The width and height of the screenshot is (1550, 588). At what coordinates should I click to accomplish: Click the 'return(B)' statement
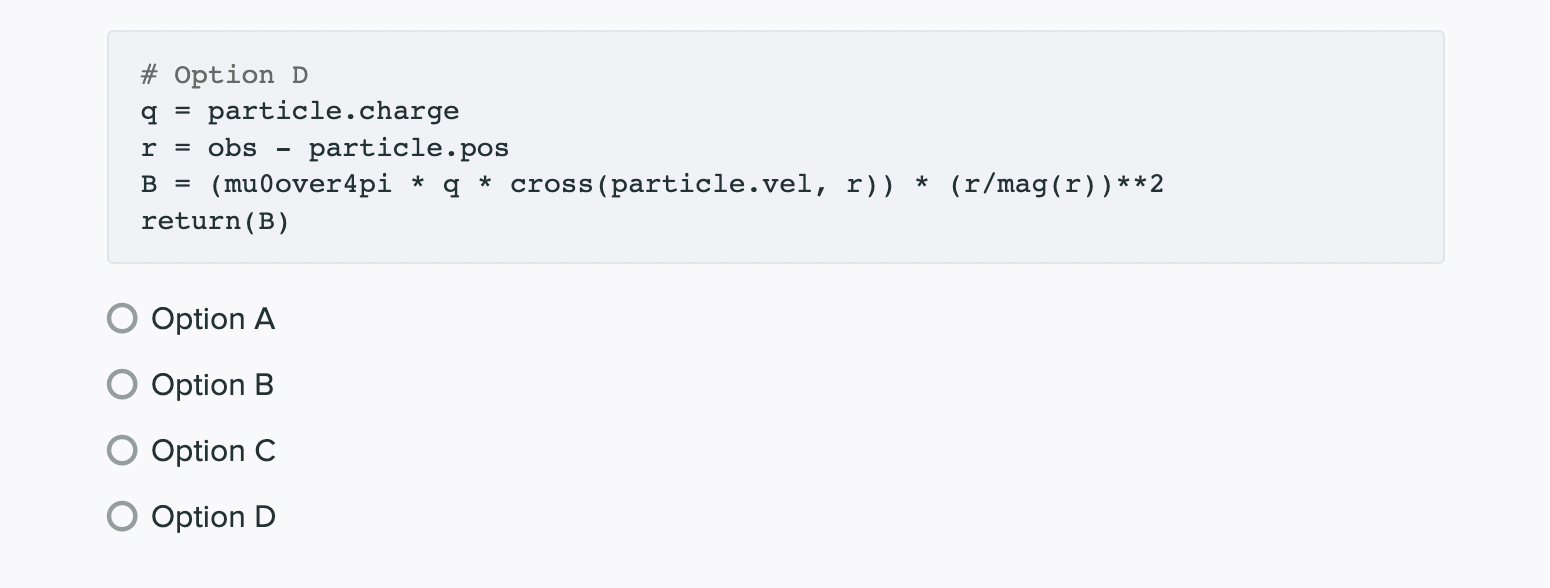coord(215,220)
